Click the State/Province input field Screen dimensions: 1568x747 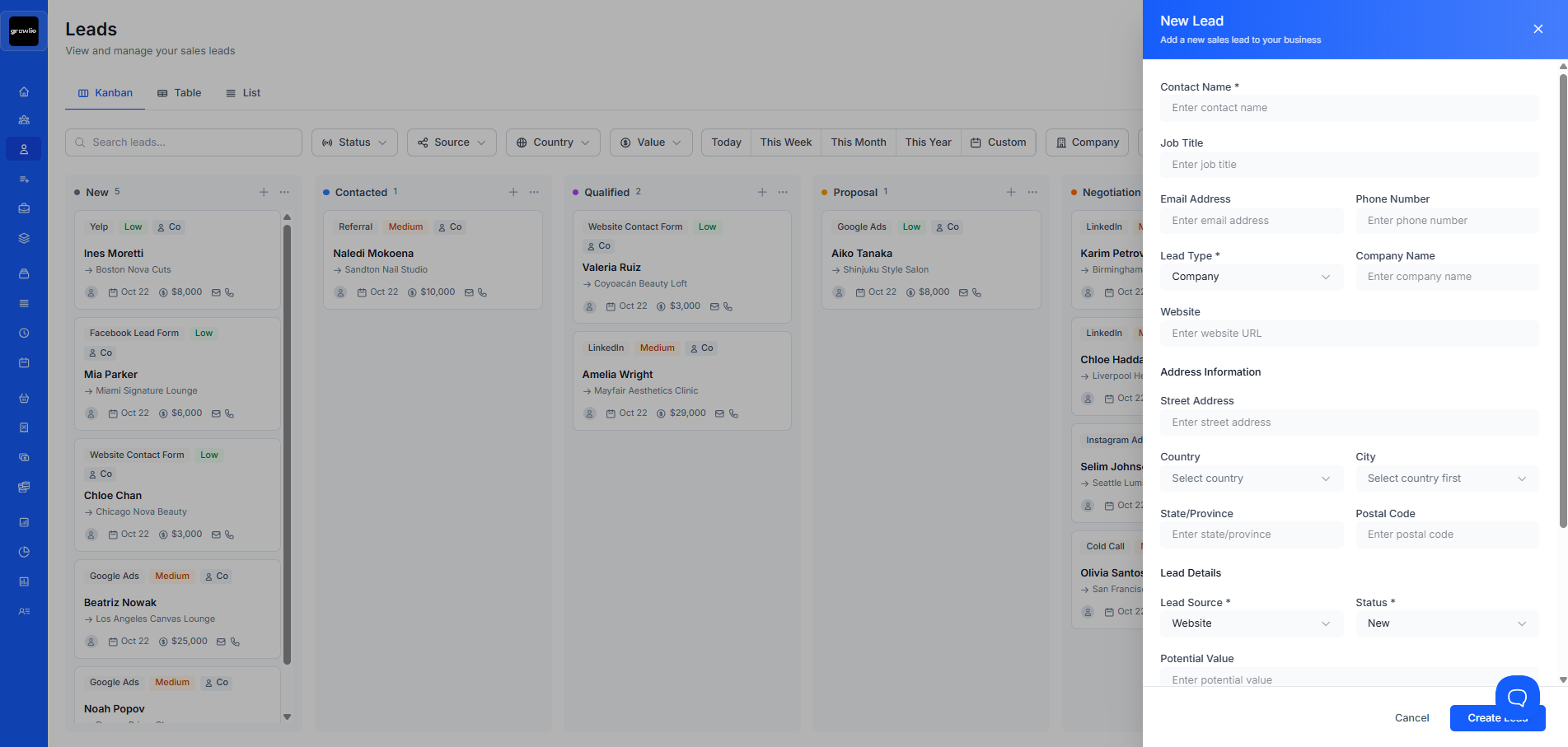pyautogui.click(x=1252, y=535)
